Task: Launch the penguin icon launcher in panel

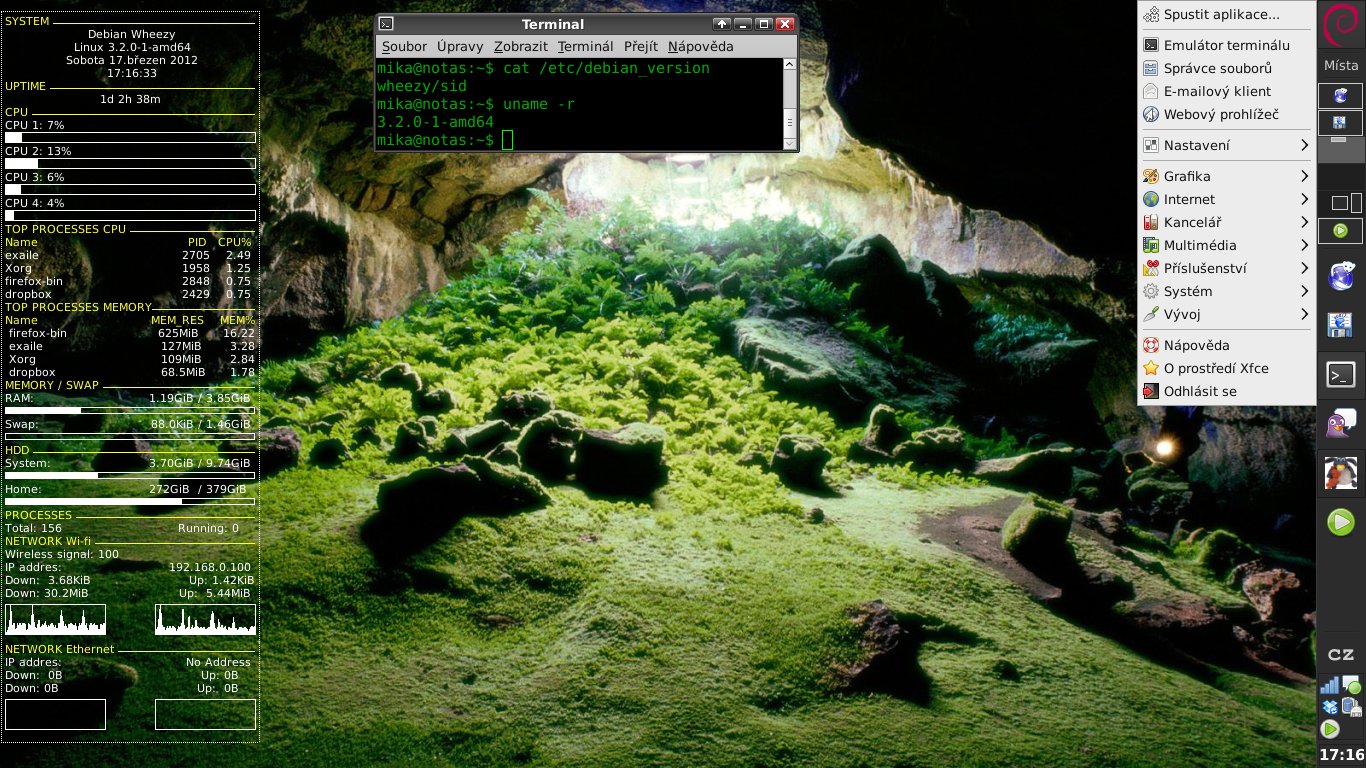Action: pyautogui.click(x=1341, y=472)
